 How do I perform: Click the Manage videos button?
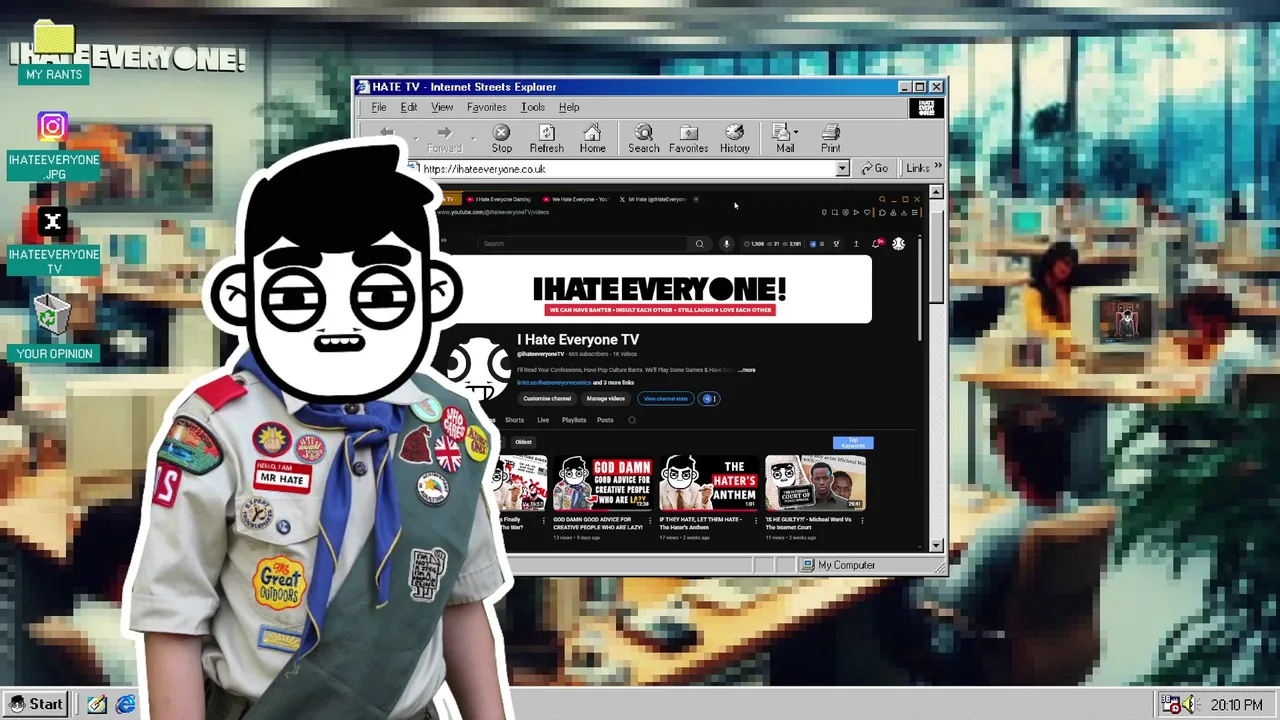point(605,399)
